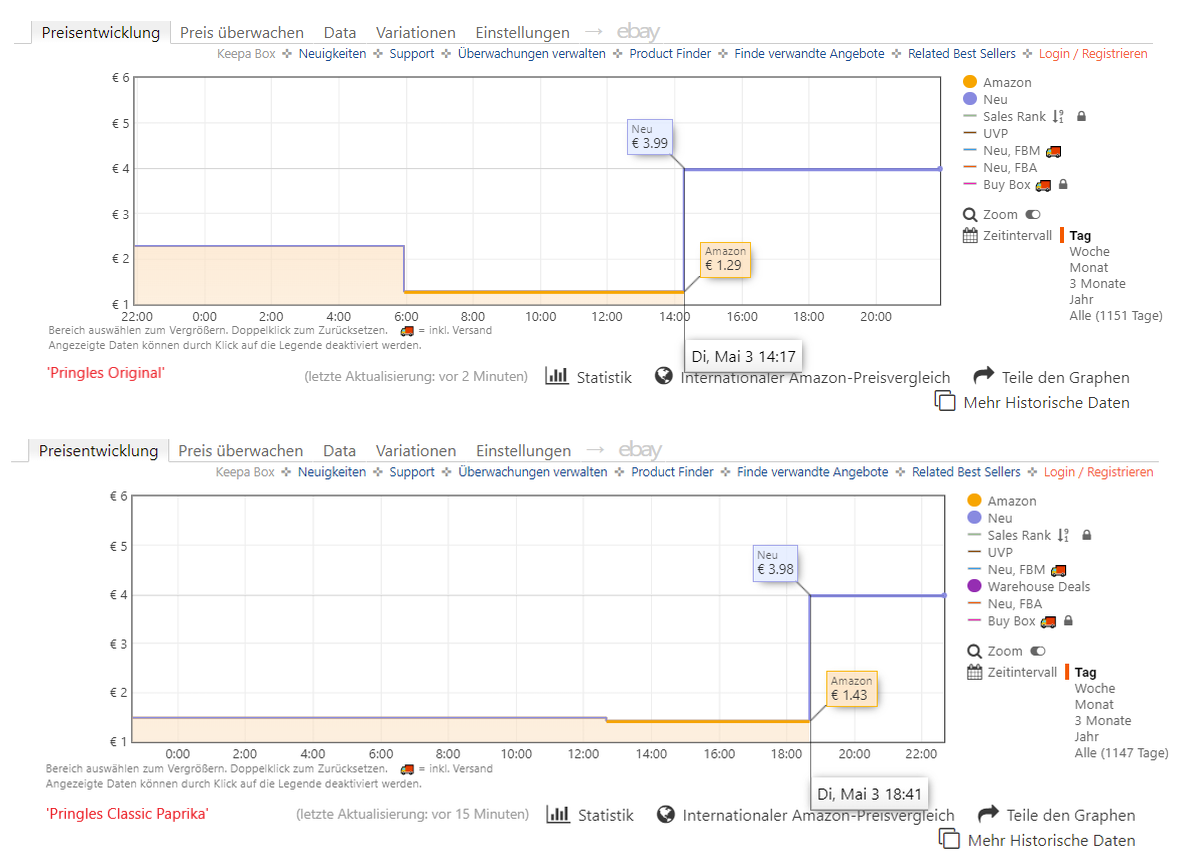Click the 'Pringles Classic Paprika' product title
The width and height of the screenshot is (1178, 857).
click(128, 814)
